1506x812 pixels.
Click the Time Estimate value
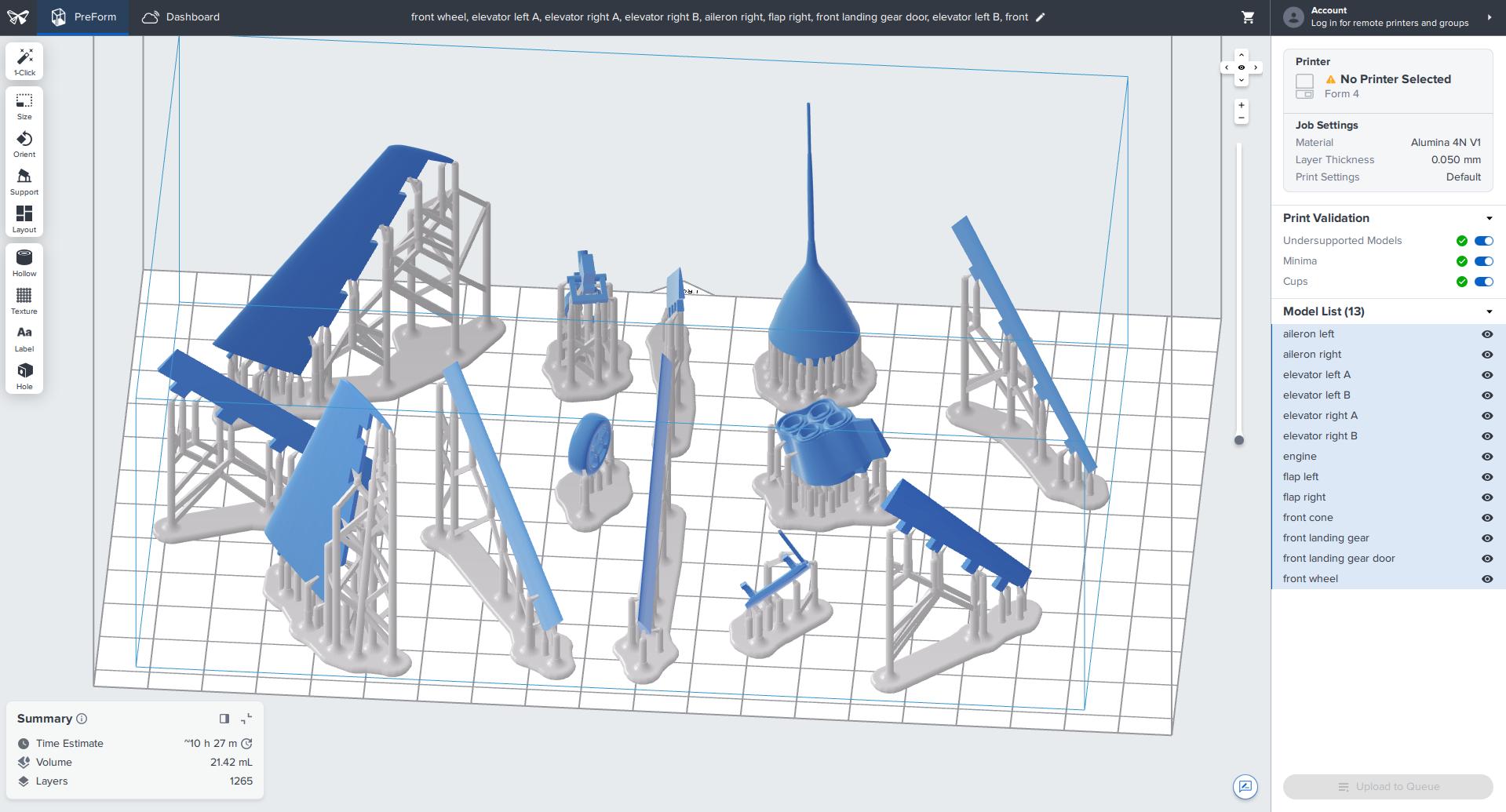click(210, 744)
